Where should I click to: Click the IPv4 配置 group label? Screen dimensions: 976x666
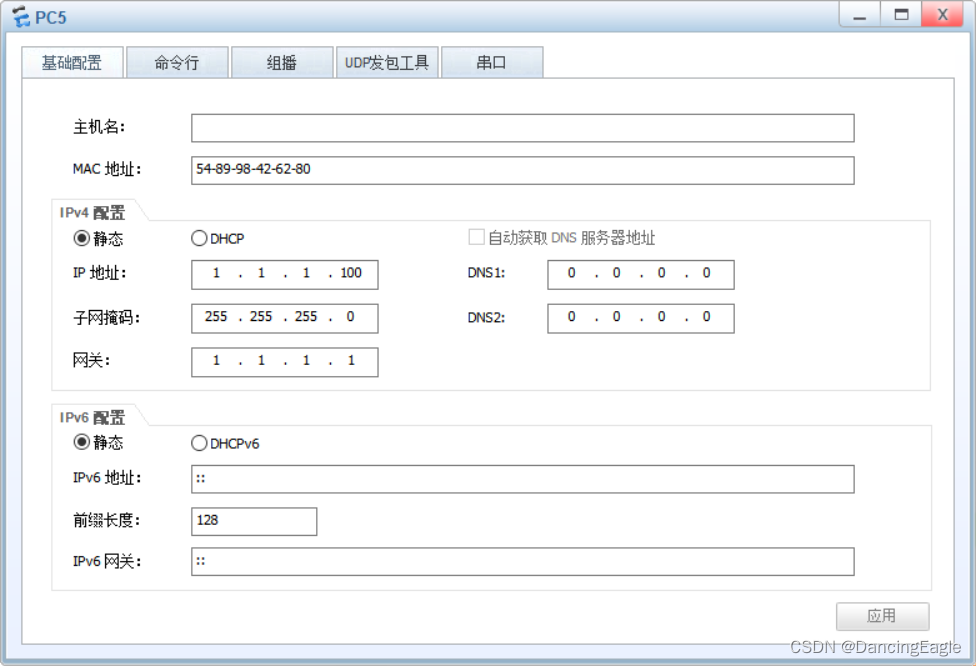click(92, 213)
